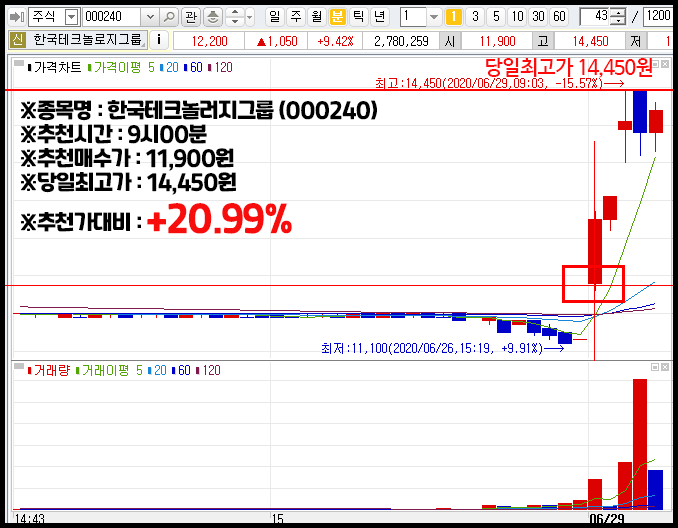
Task: Switch chart to 월 monthly period
Action: (x=317, y=17)
